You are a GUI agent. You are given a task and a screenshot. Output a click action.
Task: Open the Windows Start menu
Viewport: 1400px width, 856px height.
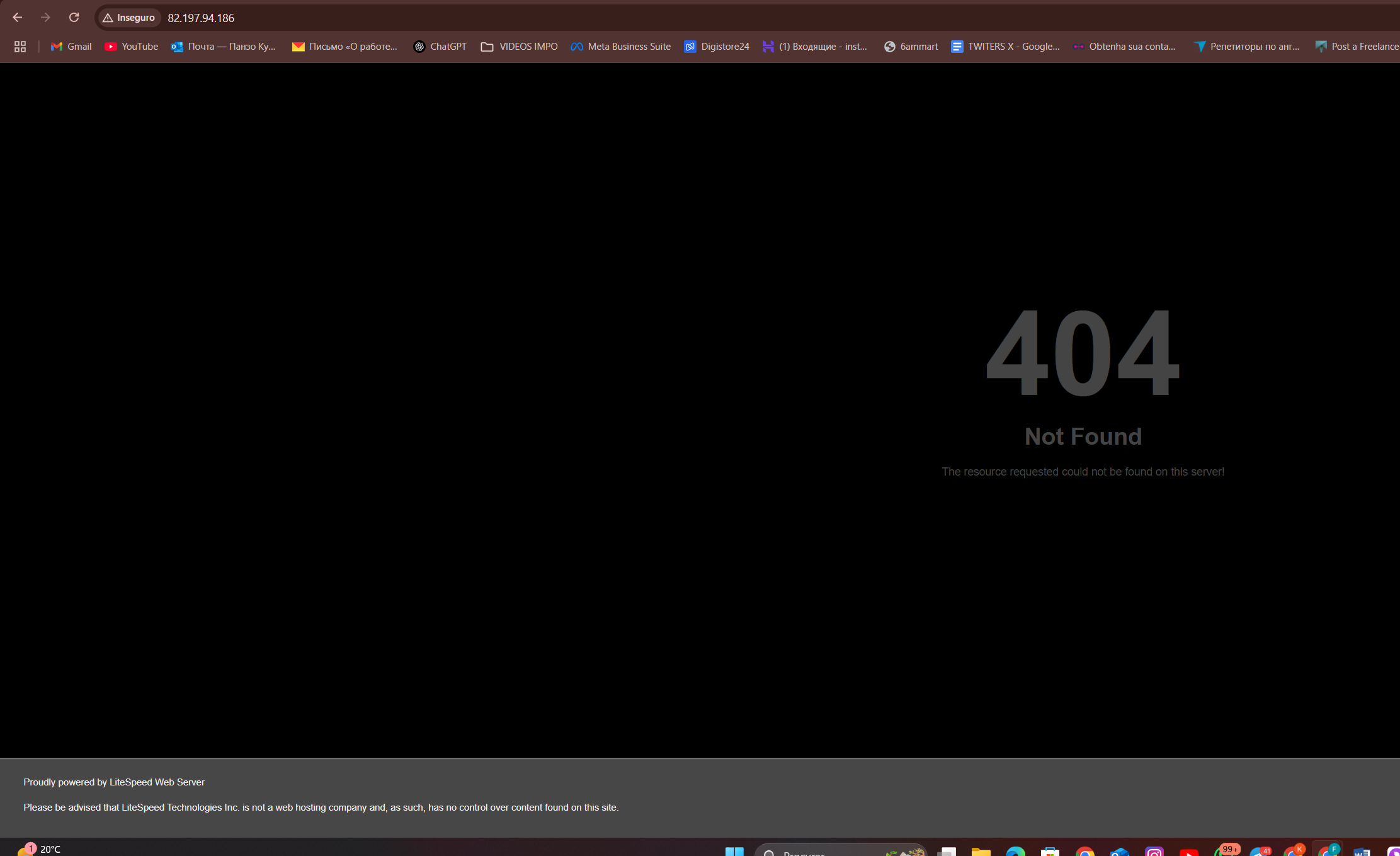pos(734,851)
